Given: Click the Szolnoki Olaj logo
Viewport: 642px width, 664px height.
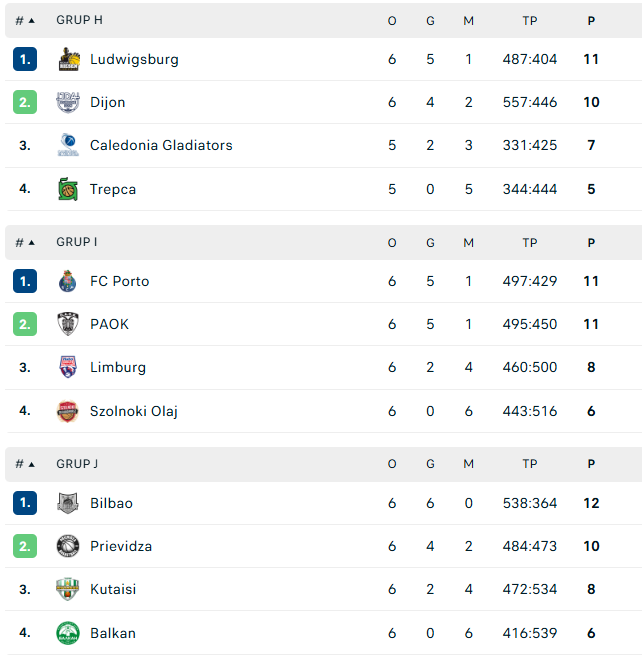Looking at the screenshot, I should coord(68,411).
